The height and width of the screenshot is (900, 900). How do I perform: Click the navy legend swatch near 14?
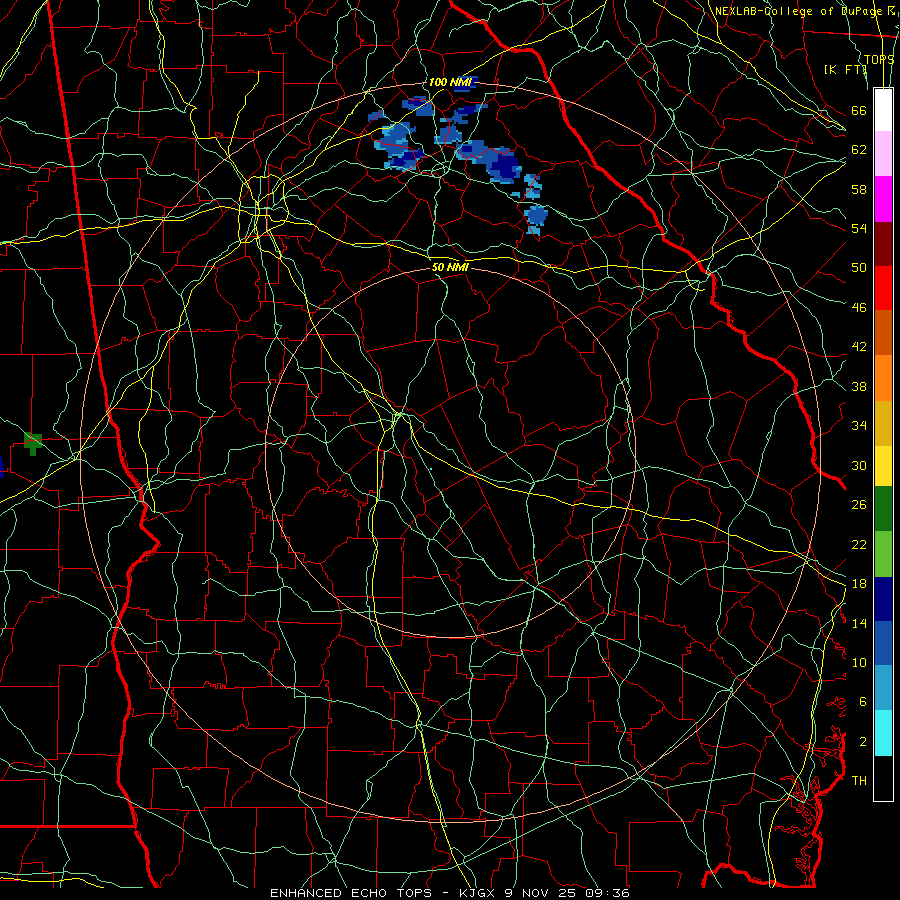[x=883, y=599]
